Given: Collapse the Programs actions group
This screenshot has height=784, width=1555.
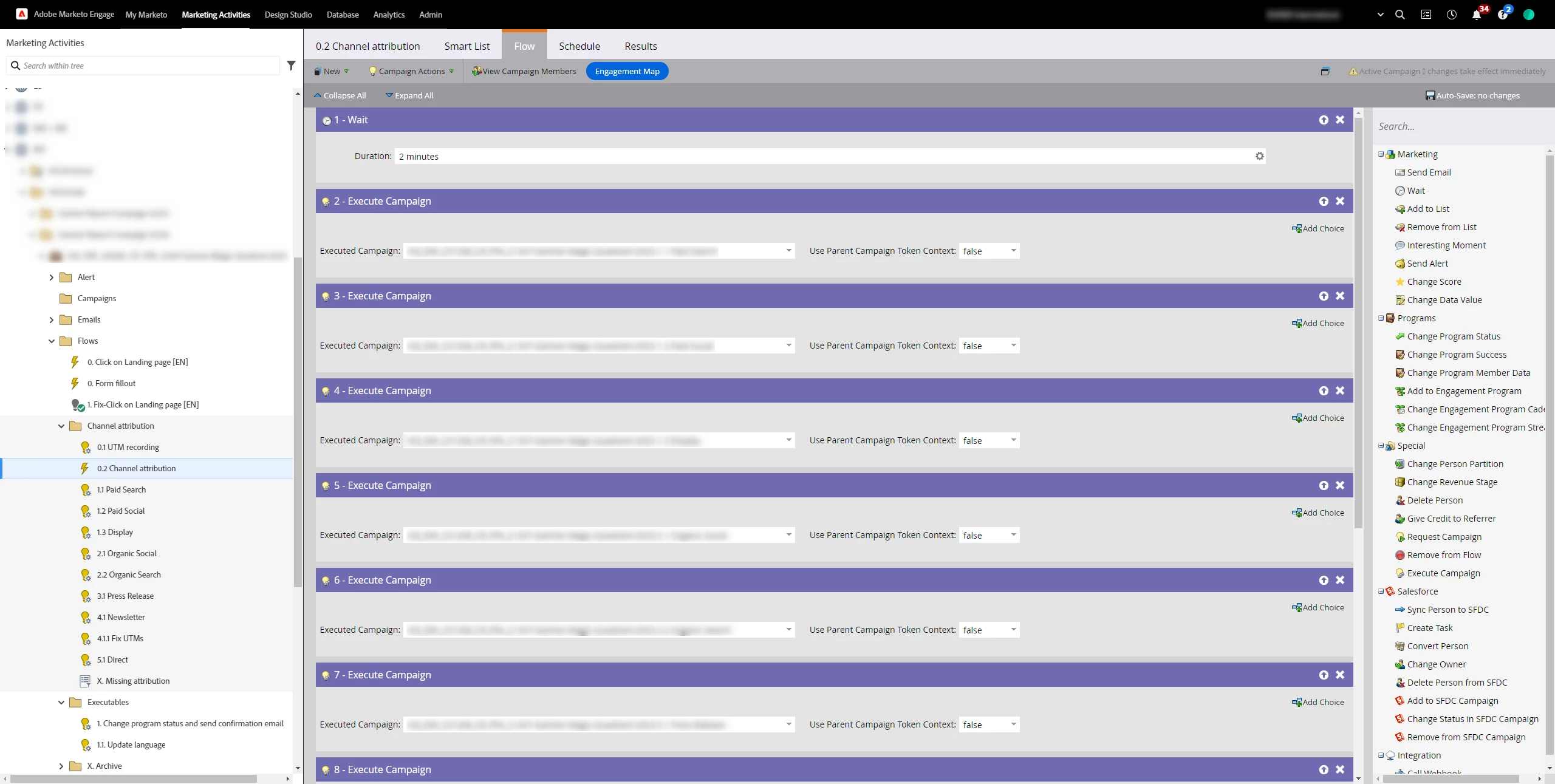Looking at the screenshot, I should point(1381,318).
